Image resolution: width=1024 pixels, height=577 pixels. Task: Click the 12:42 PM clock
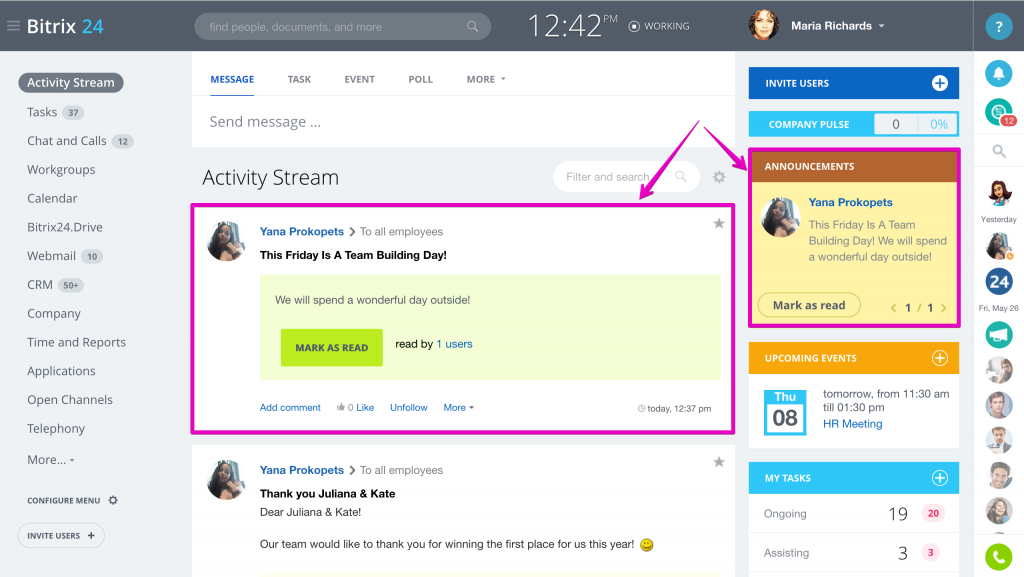tap(572, 26)
